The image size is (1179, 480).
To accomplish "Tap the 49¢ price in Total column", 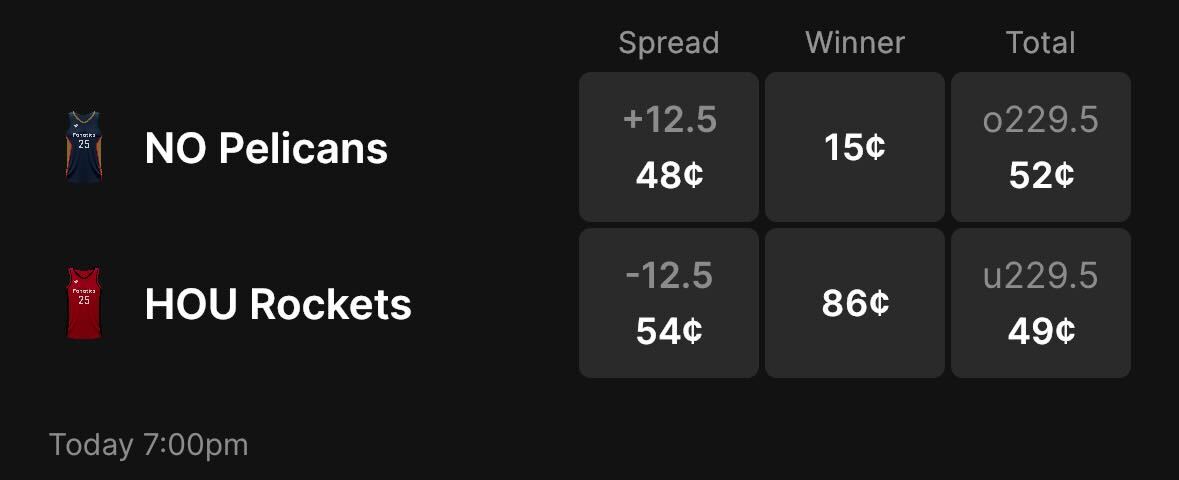I will click(x=1041, y=331).
